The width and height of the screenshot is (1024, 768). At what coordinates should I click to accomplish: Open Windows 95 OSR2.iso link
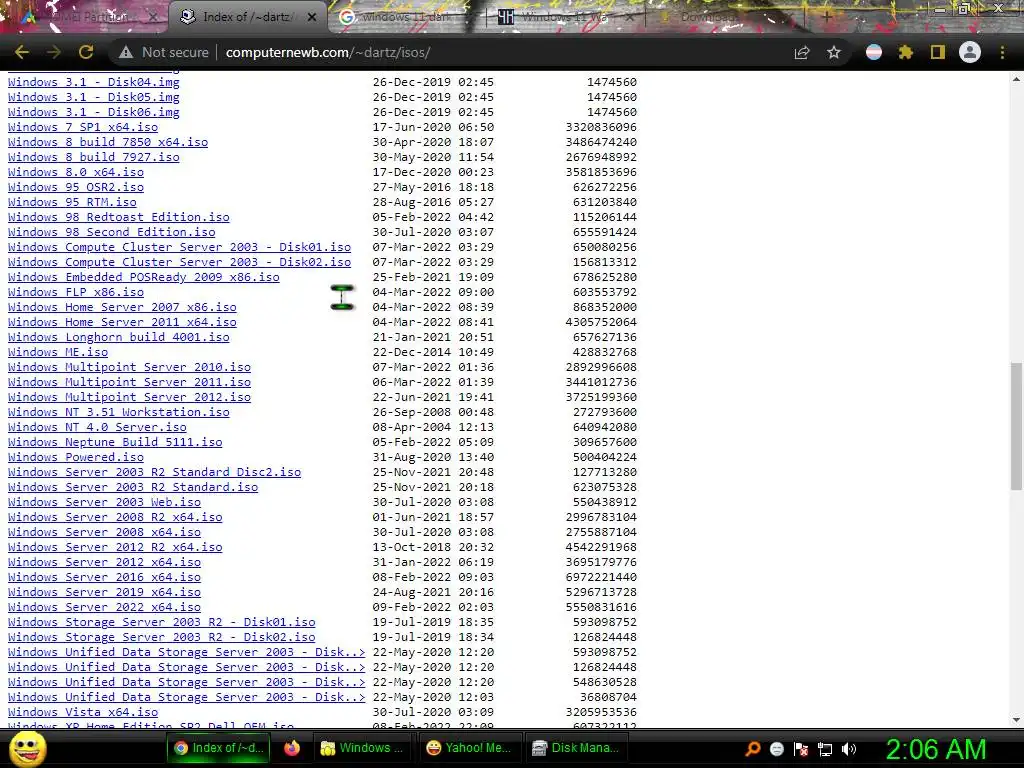point(76,187)
